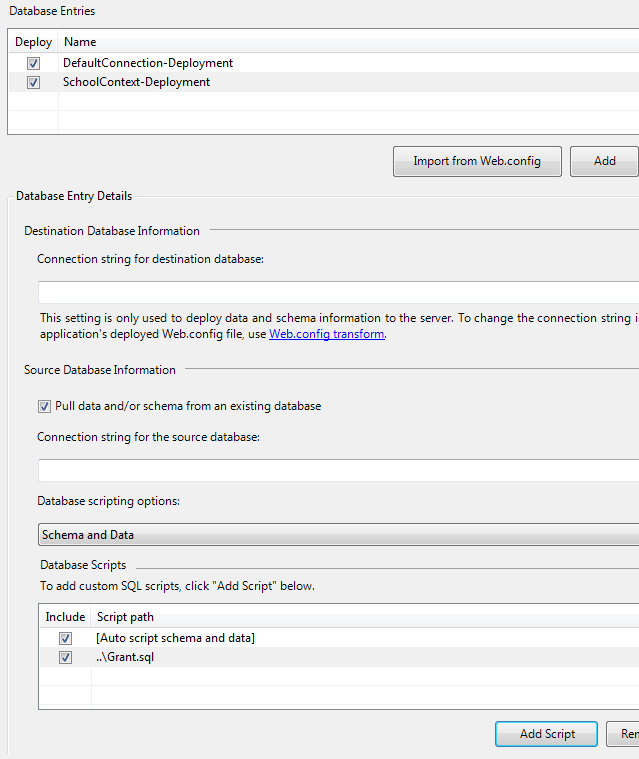
Task: Select the ..\Grant.sql script row
Action: (x=125, y=658)
